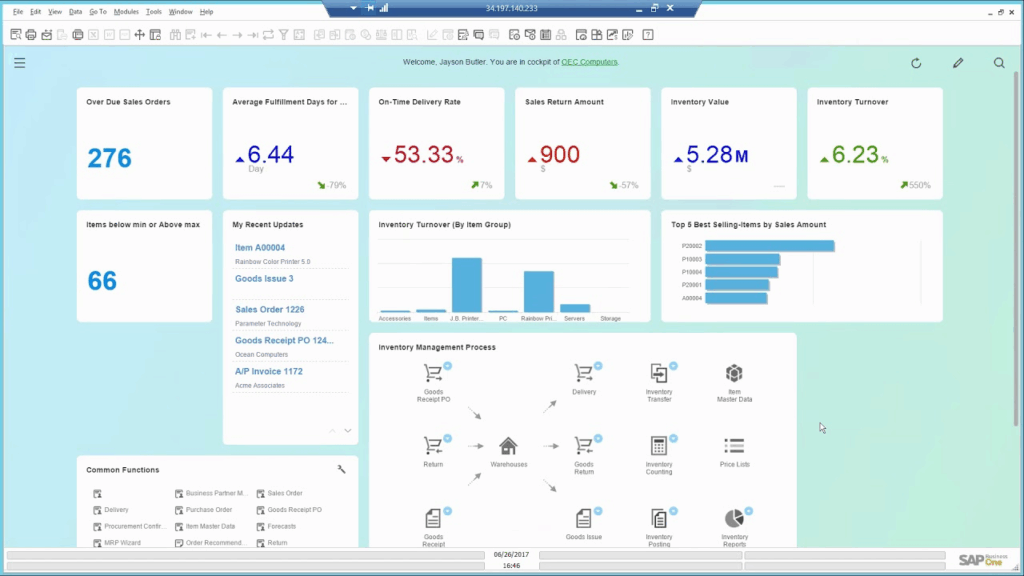Viewport: 1024px width, 576px height.
Task: Click the Inventory Transfer icon
Action: (x=659, y=374)
